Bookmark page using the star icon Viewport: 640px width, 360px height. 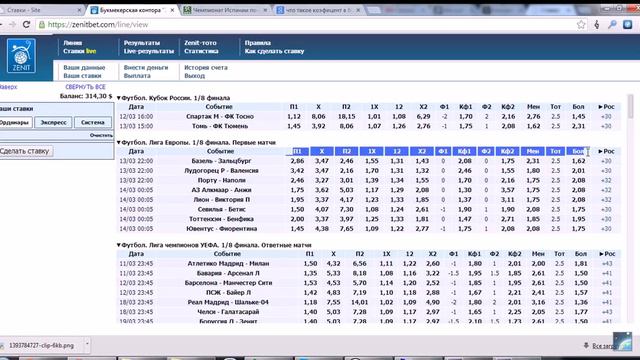pos(581,24)
